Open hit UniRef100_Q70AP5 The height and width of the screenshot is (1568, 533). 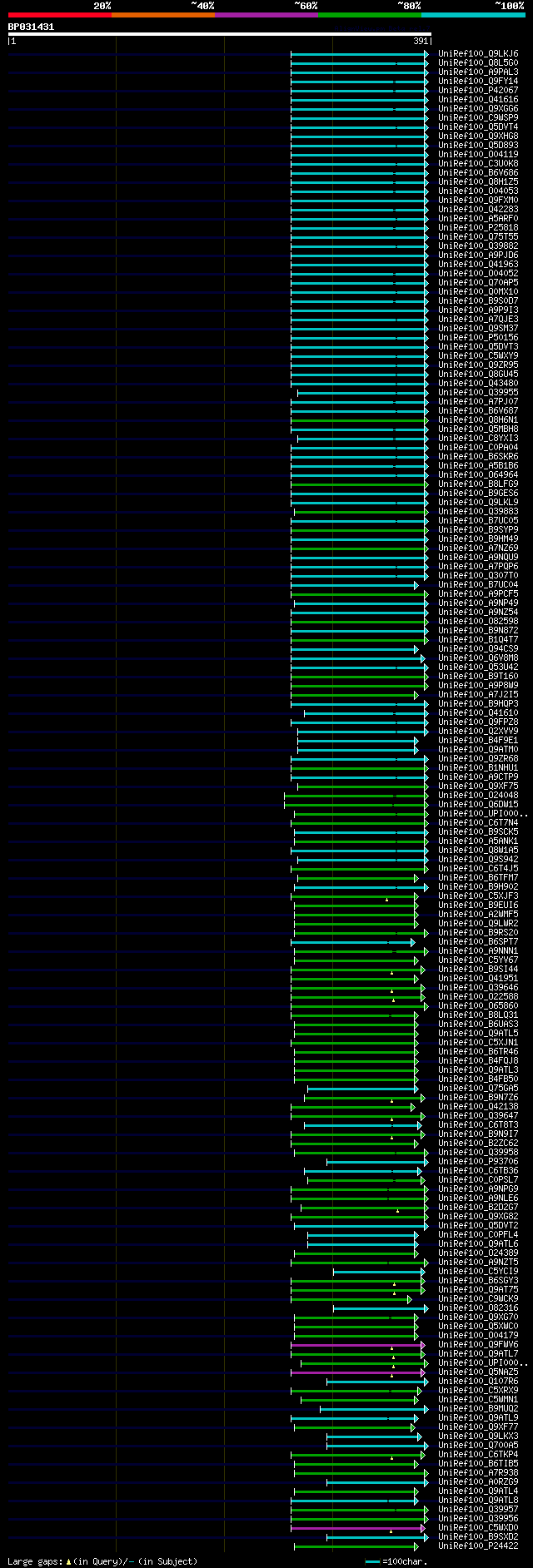(x=478, y=282)
